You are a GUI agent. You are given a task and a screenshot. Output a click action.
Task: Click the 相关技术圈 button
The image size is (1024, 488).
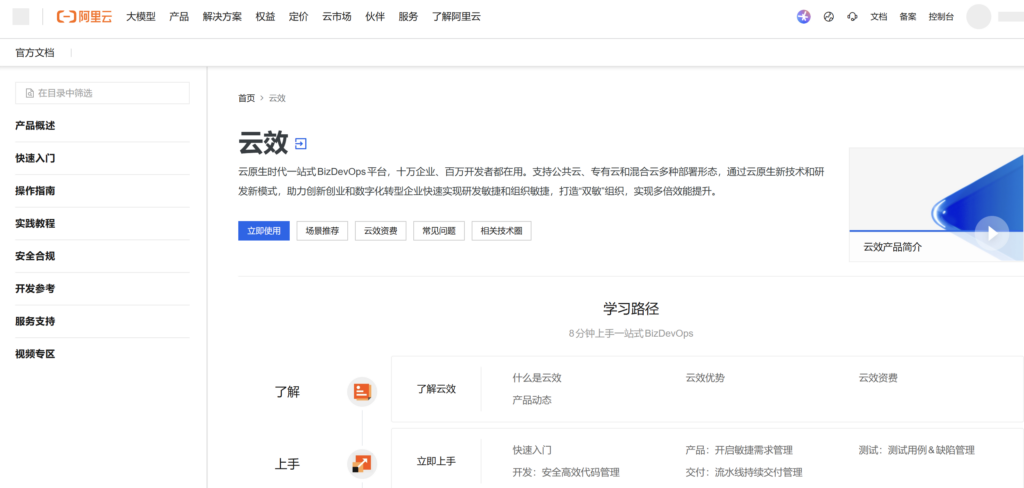(x=502, y=231)
